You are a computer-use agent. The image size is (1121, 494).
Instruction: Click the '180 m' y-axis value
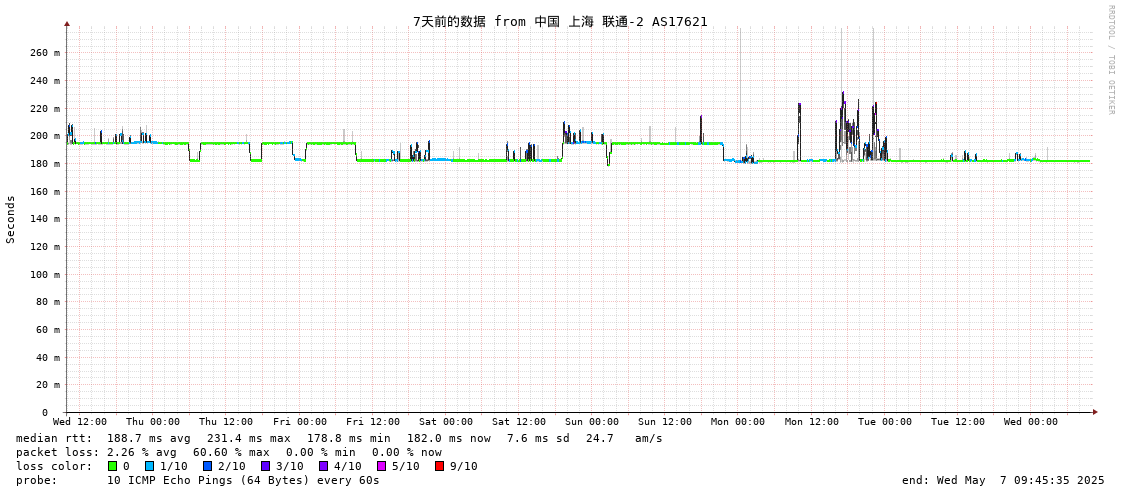tap(45, 164)
